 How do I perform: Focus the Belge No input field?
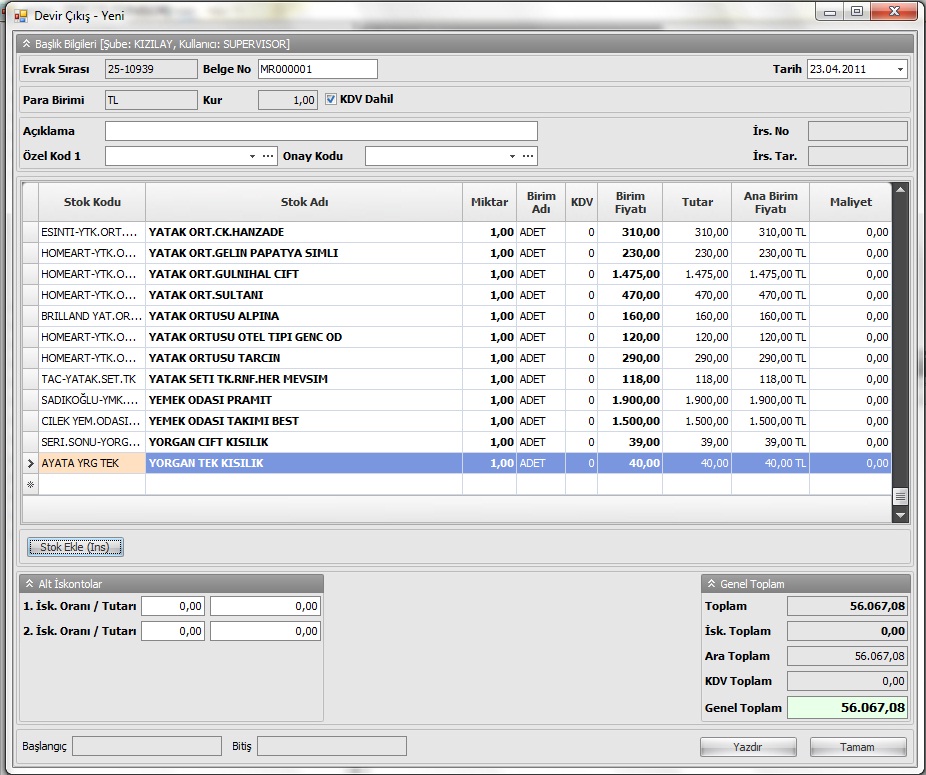pyautogui.click(x=318, y=69)
